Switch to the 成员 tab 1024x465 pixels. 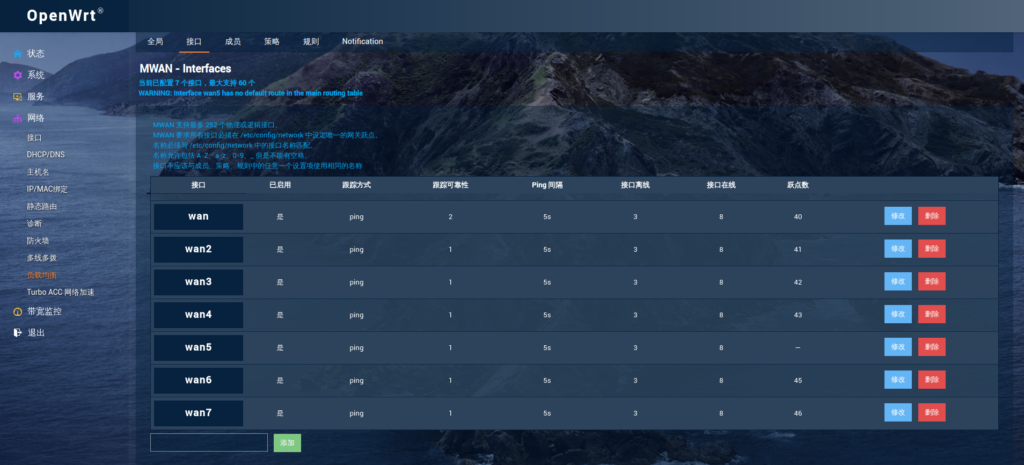233,42
